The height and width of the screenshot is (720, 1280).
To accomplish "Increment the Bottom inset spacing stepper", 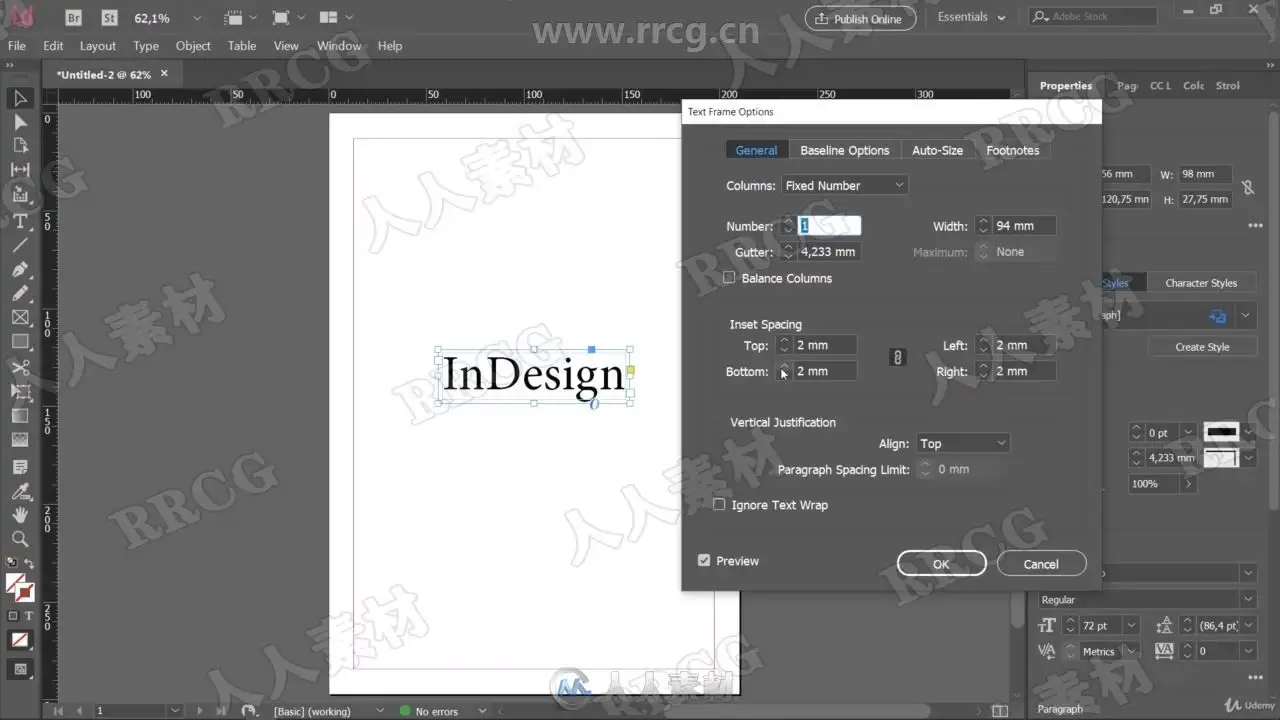I will tap(785, 366).
